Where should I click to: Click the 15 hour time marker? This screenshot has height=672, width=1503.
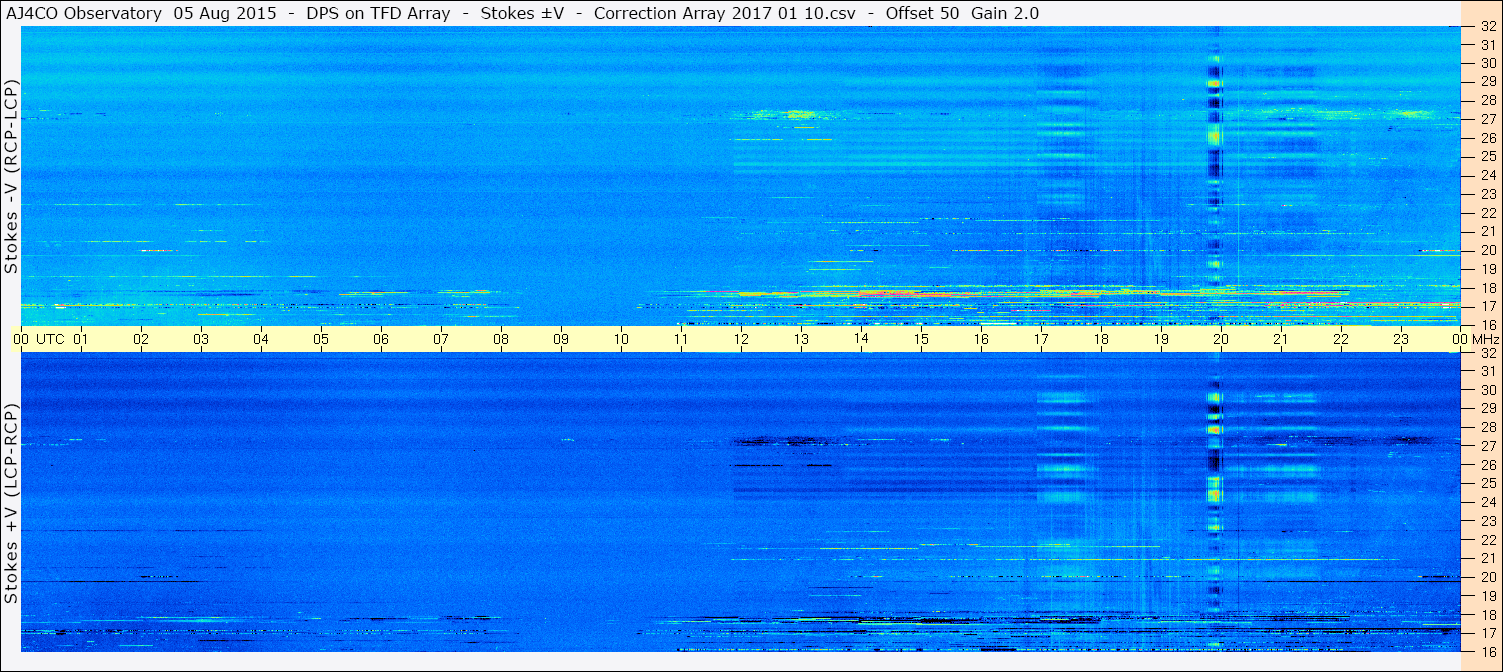pos(921,339)
